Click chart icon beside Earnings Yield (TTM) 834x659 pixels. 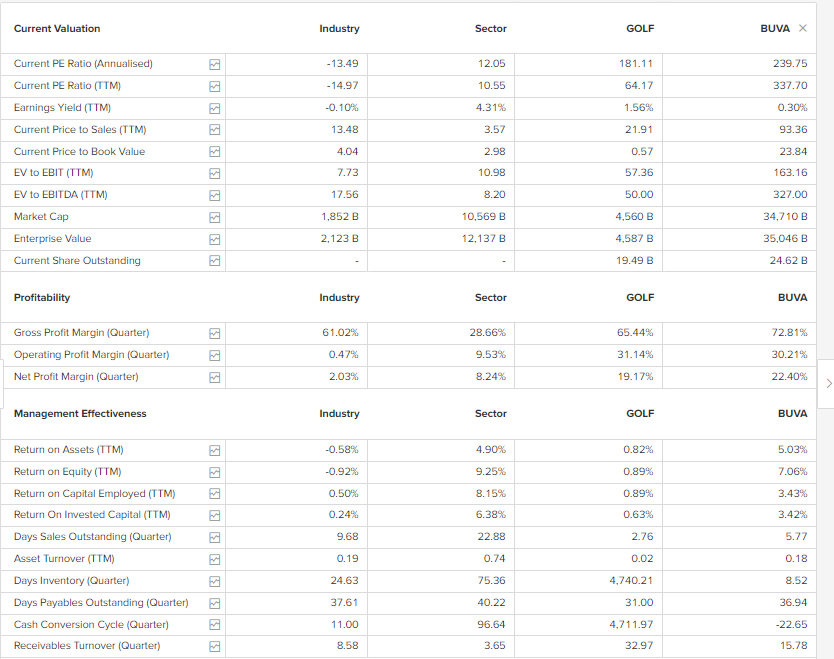(x=214, y=108)
